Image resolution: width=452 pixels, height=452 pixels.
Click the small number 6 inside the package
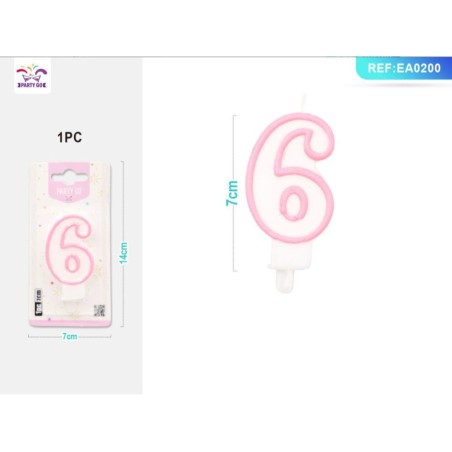pyautogui.click(x=69, y=250)
